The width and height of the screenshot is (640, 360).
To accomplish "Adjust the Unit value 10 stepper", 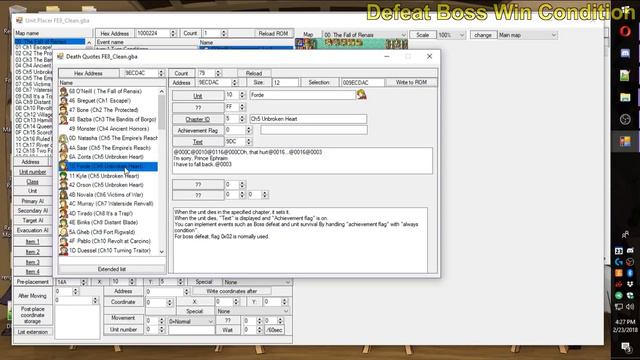I will tap(242, 95).
